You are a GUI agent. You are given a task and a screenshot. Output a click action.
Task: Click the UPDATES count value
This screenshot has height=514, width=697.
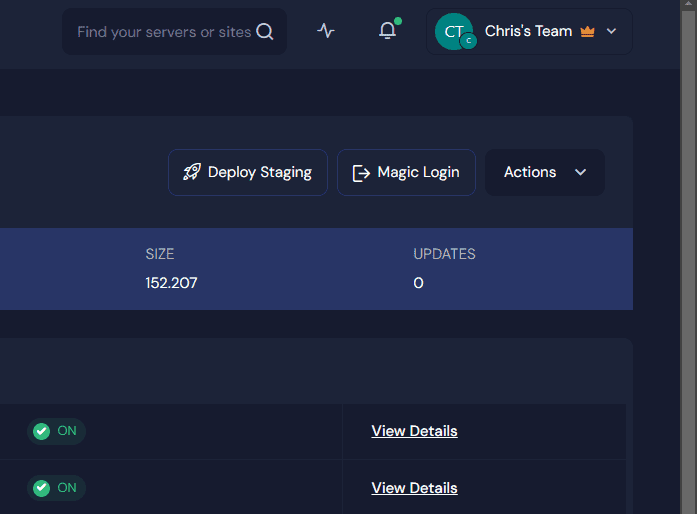pos(418,283)
